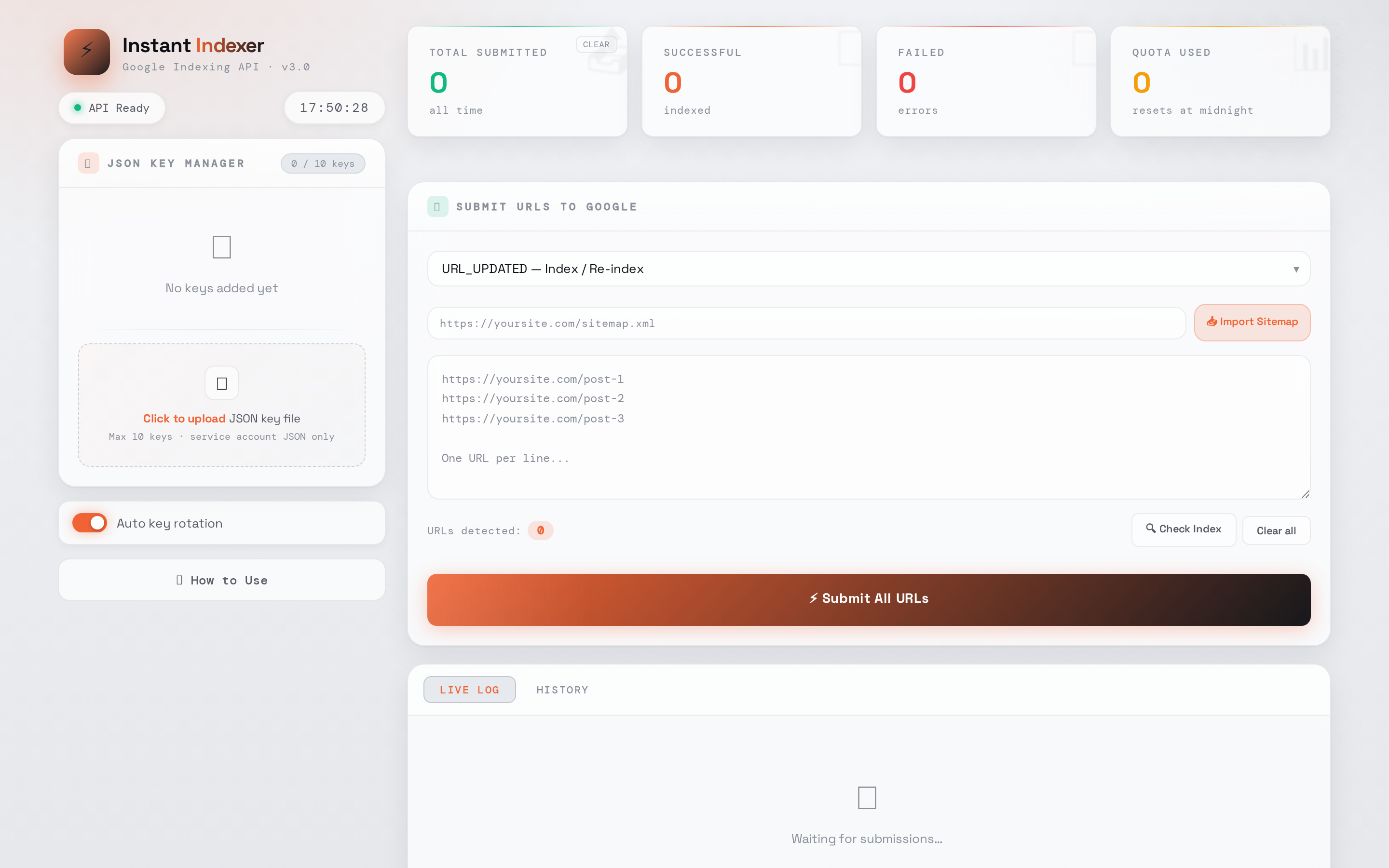Click 'Max 10 keys · service account JSON only'

click(221, 436)
